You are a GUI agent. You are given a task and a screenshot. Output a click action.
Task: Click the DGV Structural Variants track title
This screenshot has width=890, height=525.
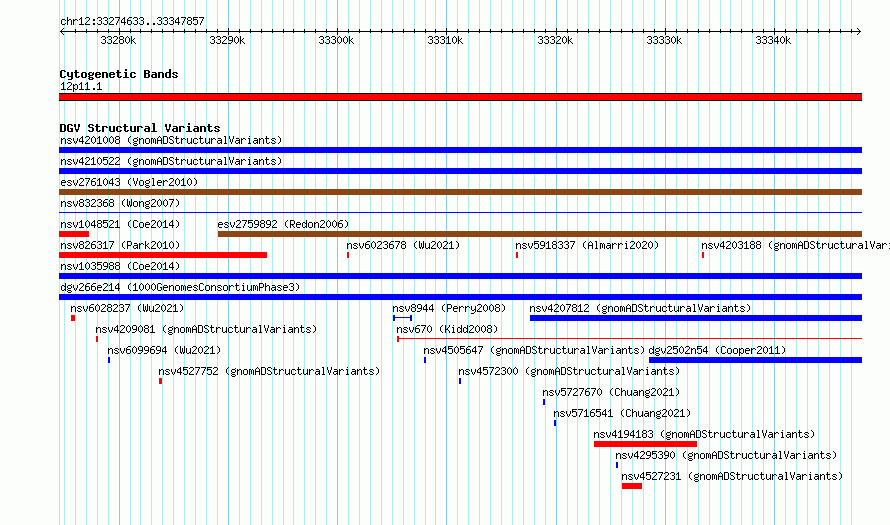(x=140, y=128)
